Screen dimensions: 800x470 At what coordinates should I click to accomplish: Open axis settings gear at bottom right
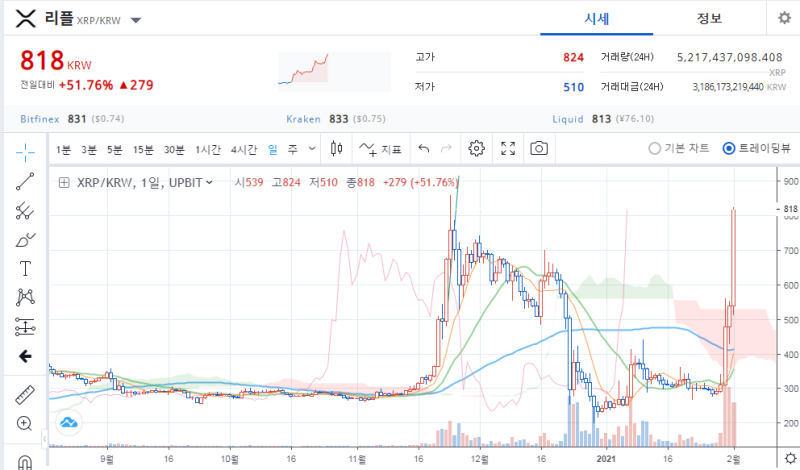[790, 458]
